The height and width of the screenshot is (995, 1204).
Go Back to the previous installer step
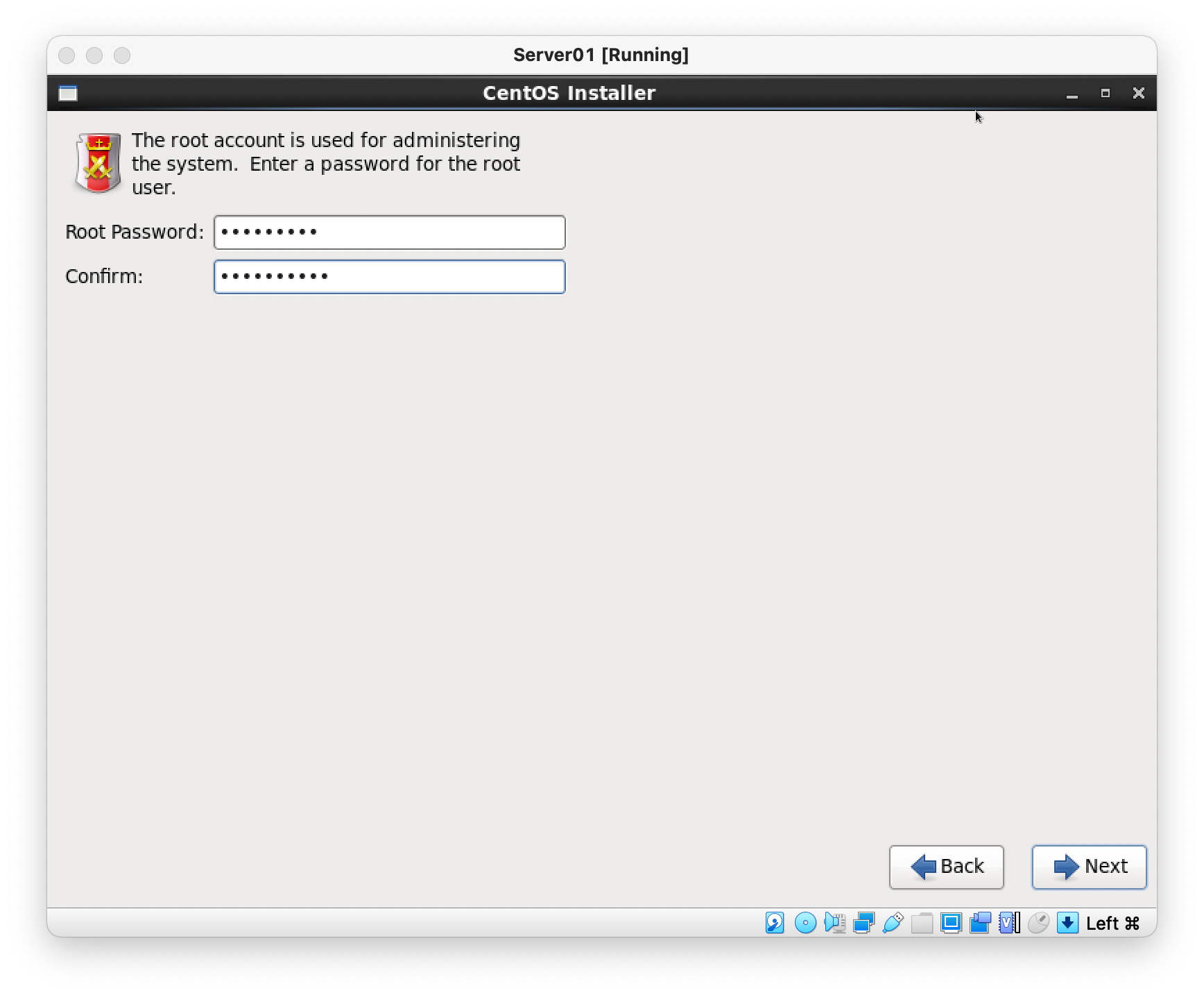pos(946,867)
